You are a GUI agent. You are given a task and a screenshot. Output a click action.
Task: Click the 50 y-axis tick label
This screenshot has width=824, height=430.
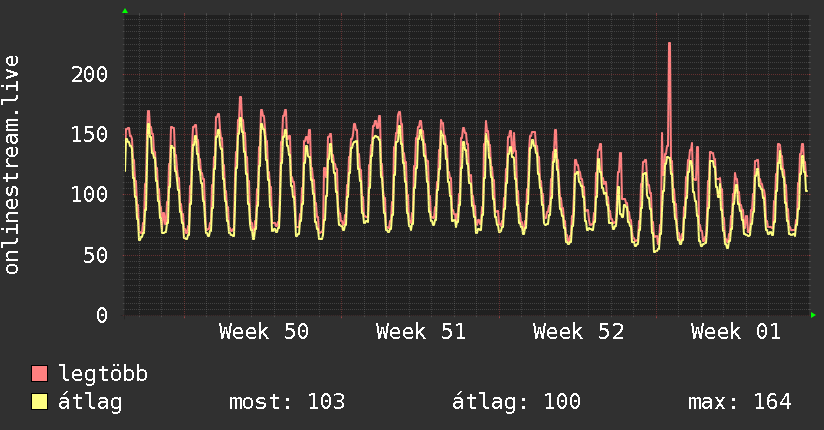coord(96,255)
